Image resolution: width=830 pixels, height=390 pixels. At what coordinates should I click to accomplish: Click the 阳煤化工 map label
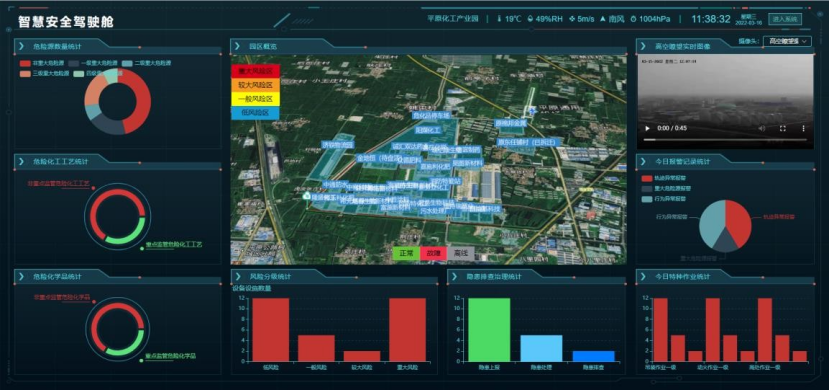[428, 130]
